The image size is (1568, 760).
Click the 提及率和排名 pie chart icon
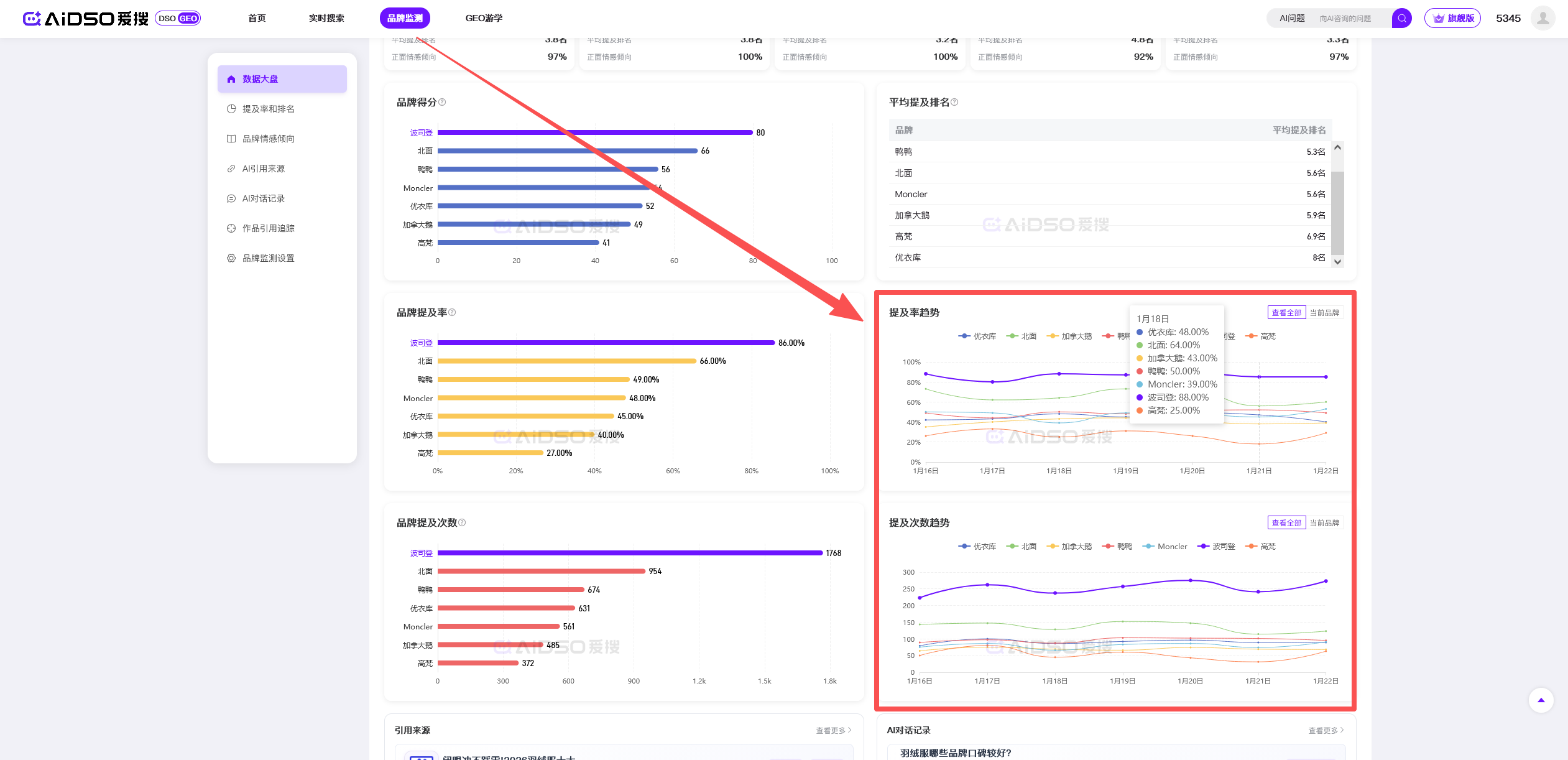(x=231, y=109)
